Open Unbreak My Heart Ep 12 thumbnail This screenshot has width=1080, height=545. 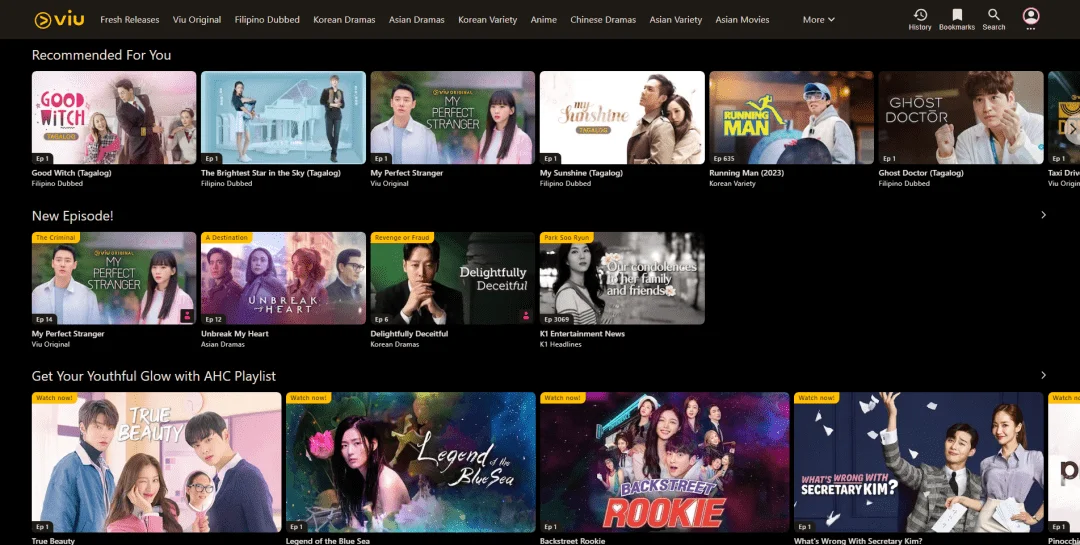click(283, 278)
